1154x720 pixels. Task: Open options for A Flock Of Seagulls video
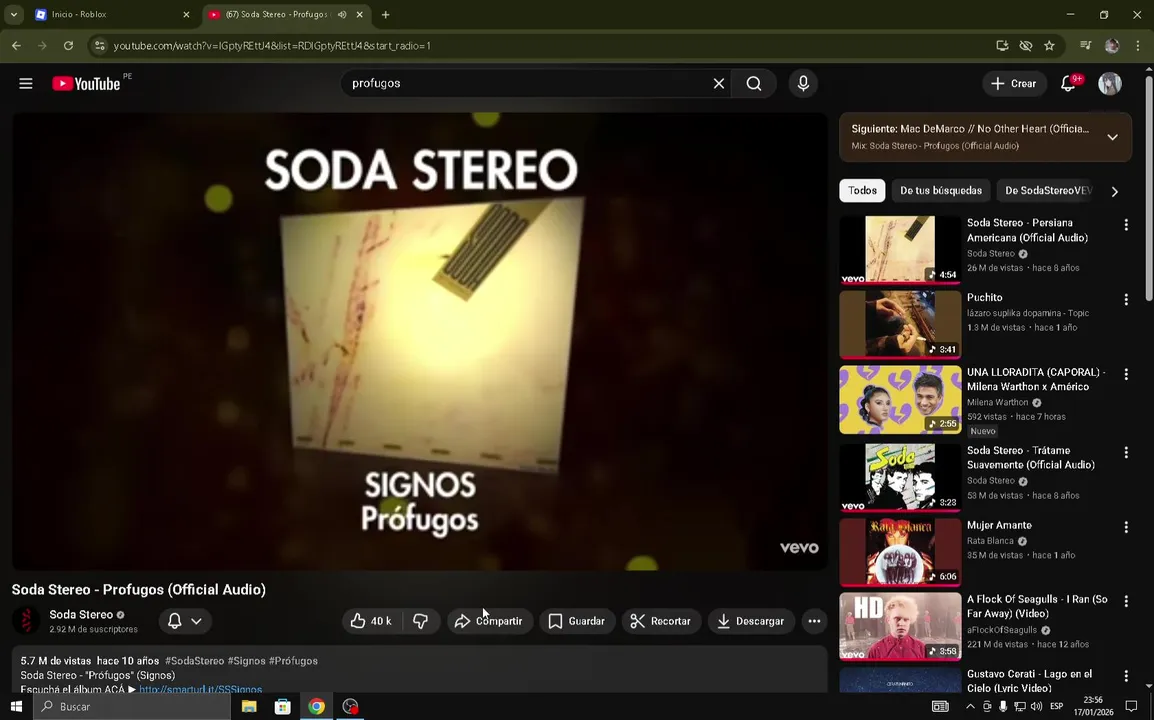pos(1126,601)
